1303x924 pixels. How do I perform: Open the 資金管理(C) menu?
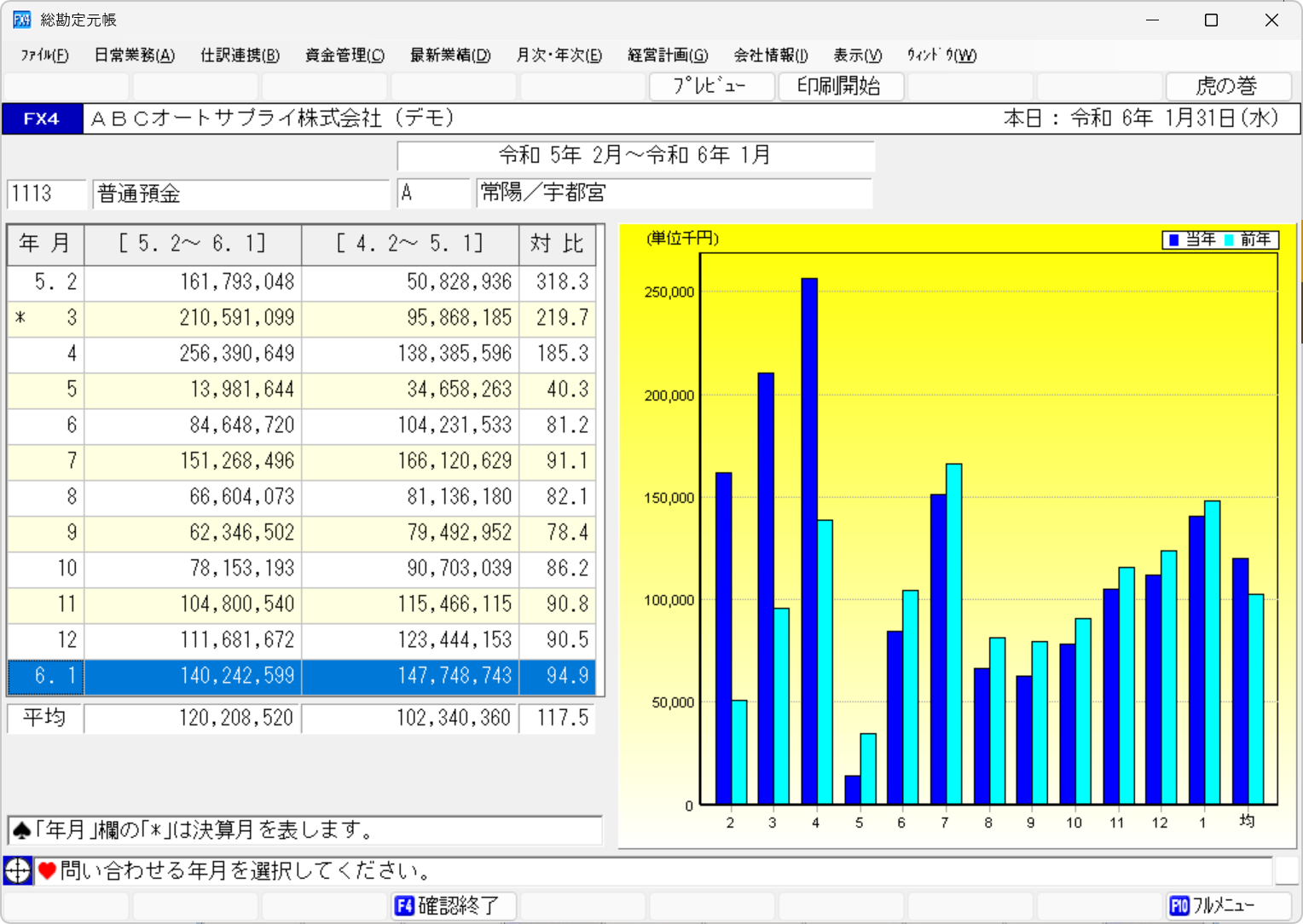(x=345, y=55)
